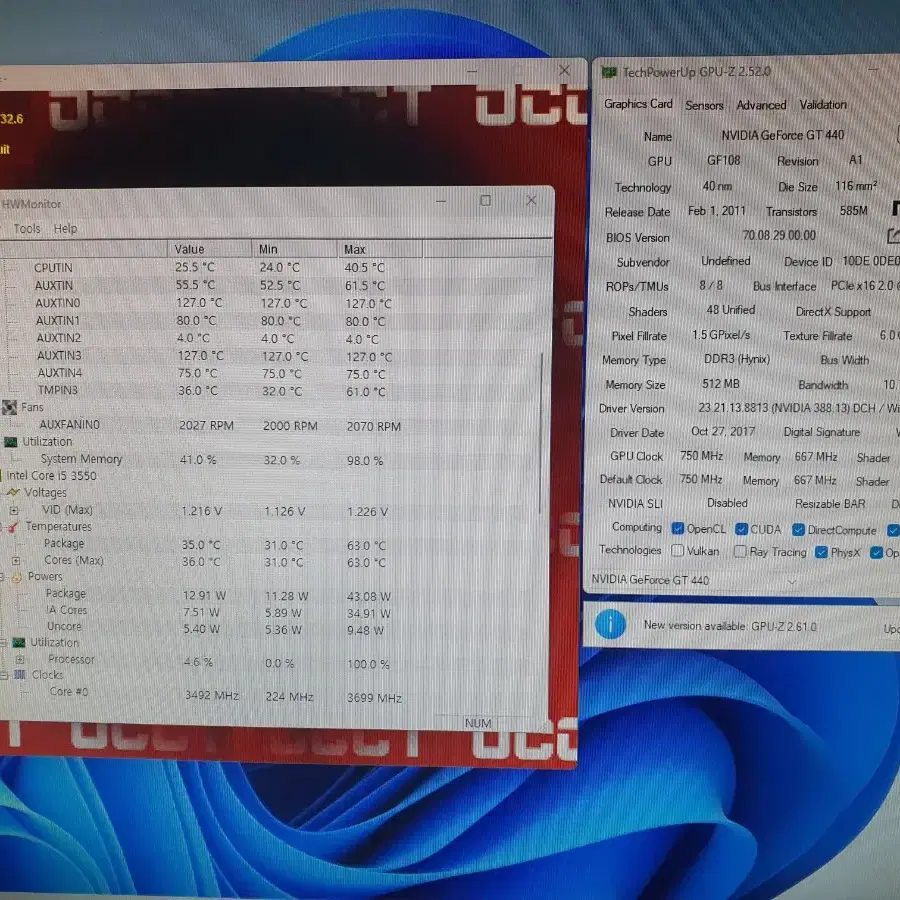Viewport: 900px width, 900px height.
Task: Open the Tools menu in HWMonitor
Action: [27, 228]
